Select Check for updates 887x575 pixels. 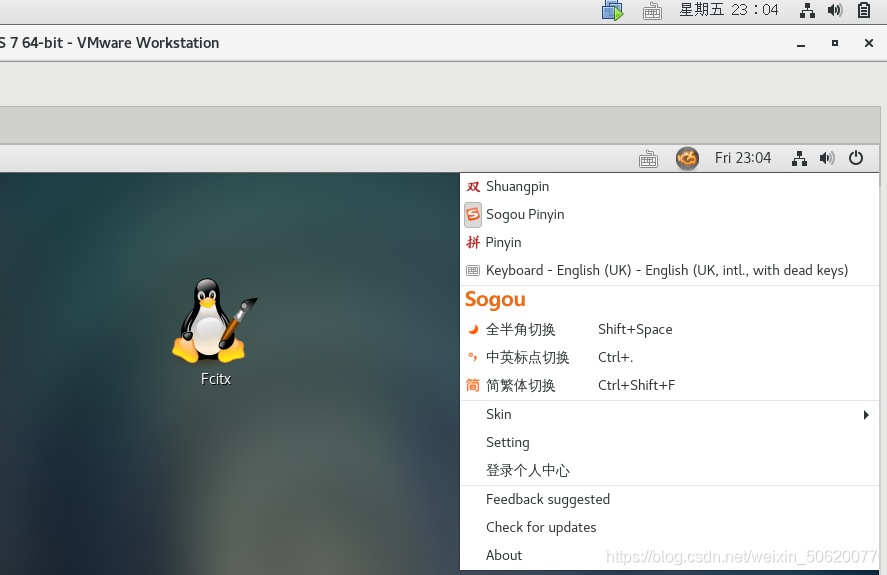669,527
